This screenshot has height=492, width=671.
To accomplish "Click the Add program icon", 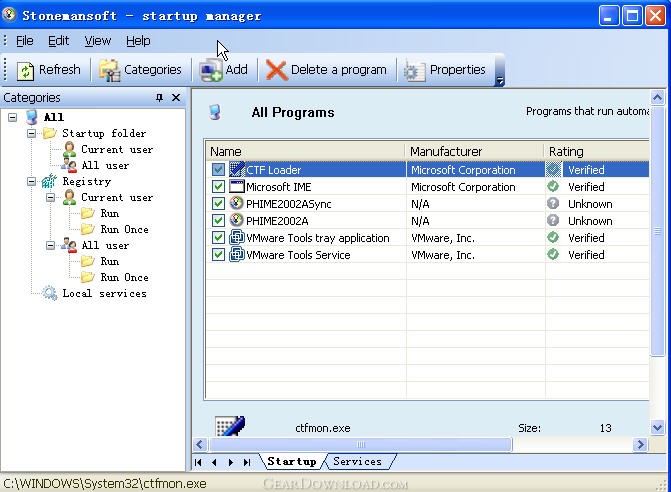I will [211, 70].
